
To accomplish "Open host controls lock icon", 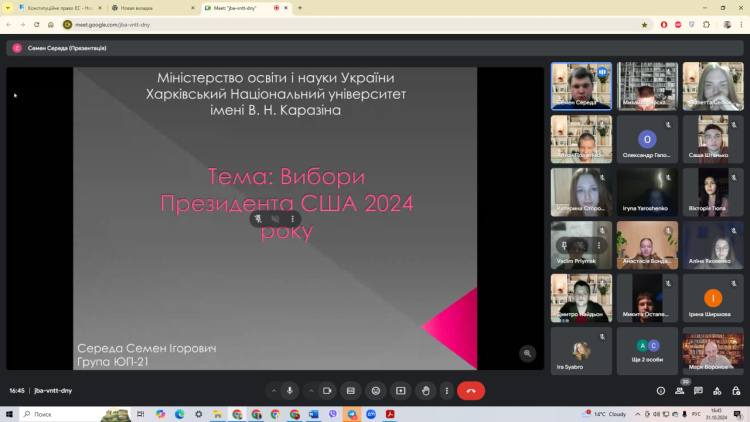I will (x=736, y=391).
